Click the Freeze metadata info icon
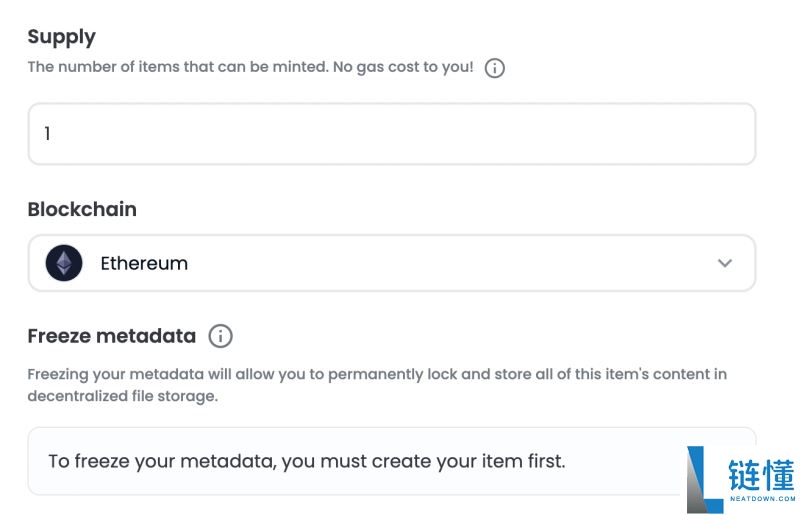The width and height of the screenshot is (800, 515). pos(220,336)
